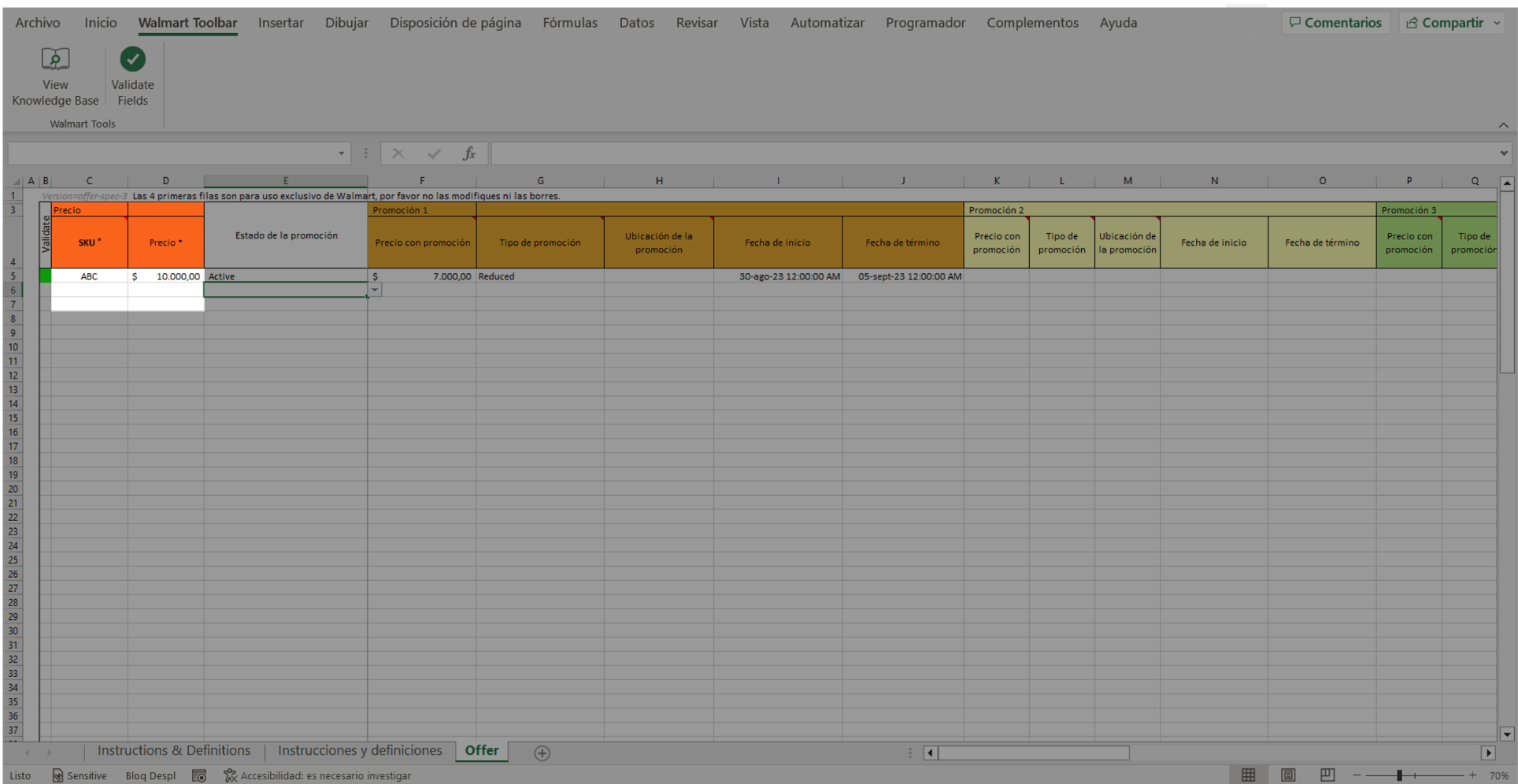Select the Active status cell

(x=285, y=276)
